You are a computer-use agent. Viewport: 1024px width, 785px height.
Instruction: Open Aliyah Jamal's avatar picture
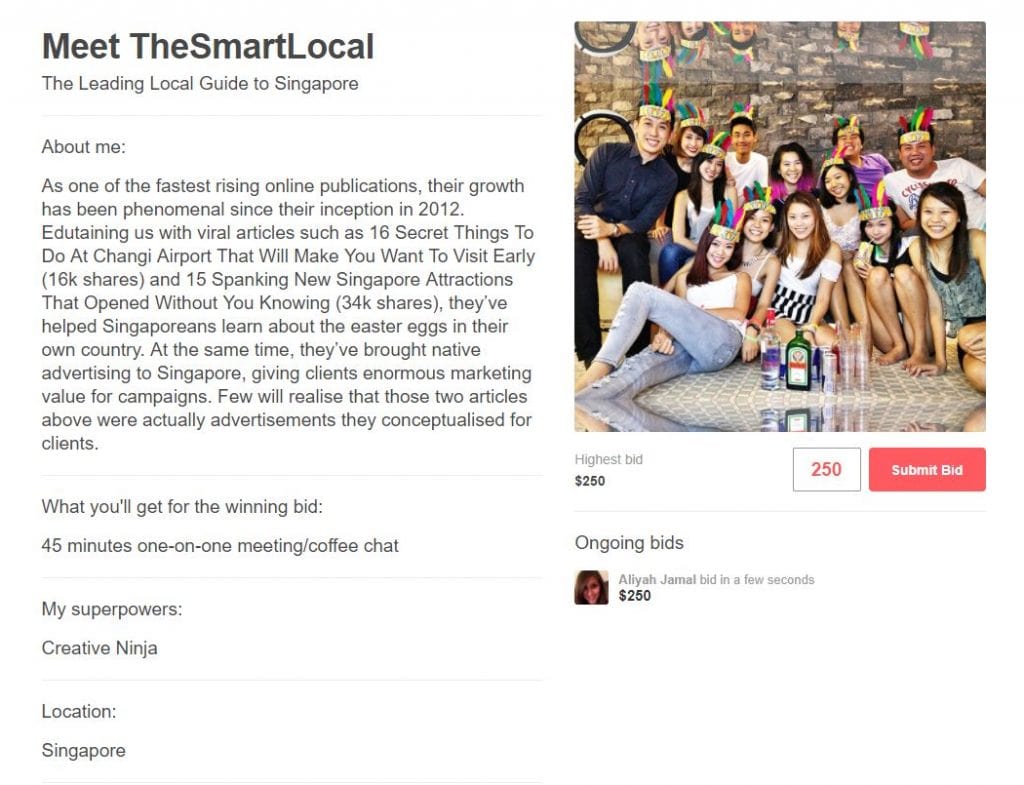pyautogui.click(x=591, y=587)
